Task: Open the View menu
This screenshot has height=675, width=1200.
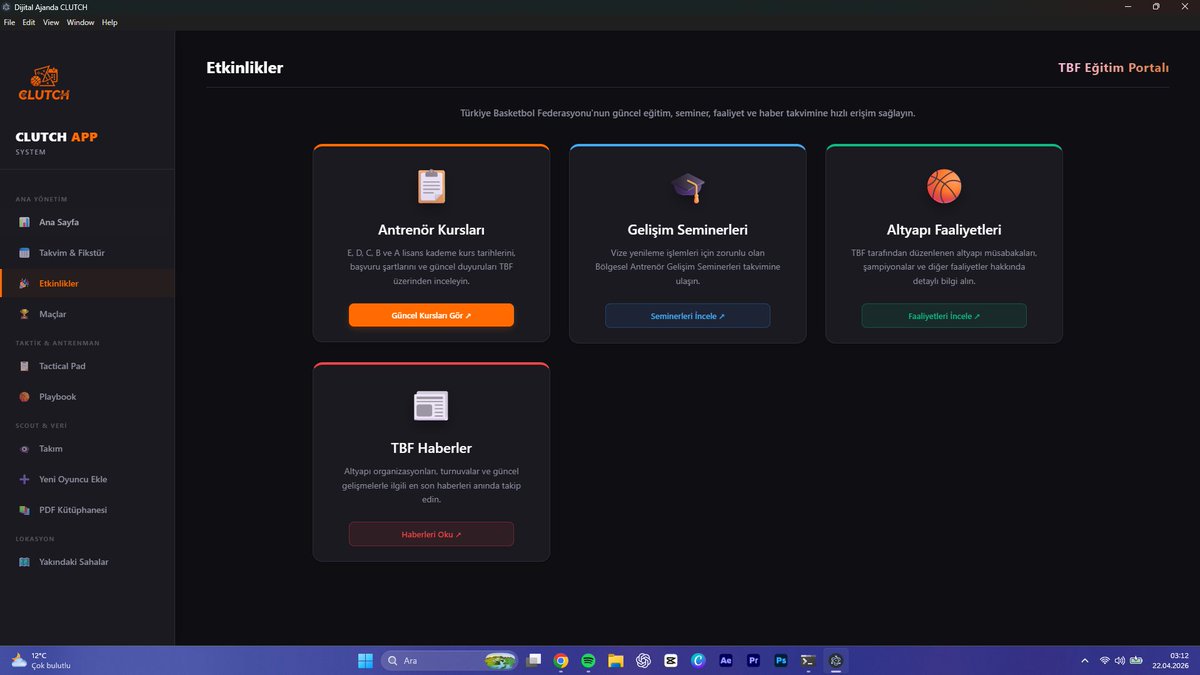Action: (50, 22)
